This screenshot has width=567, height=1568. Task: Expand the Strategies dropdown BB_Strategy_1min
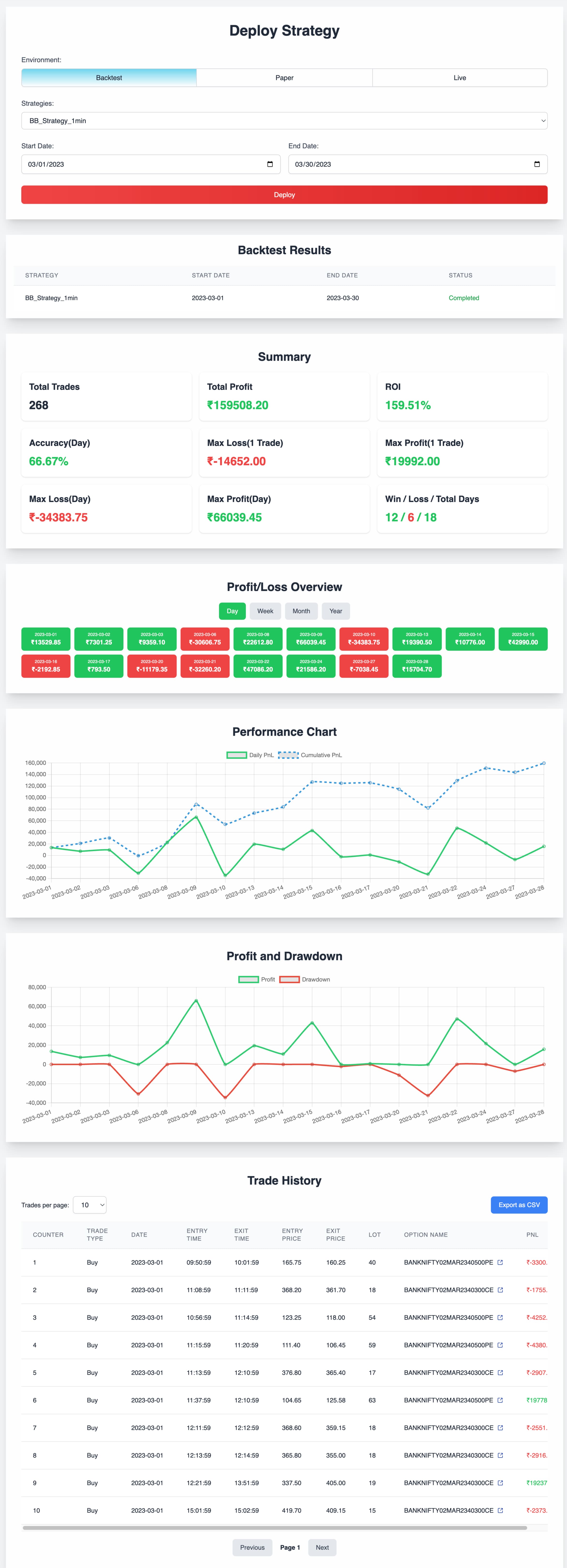284,120
